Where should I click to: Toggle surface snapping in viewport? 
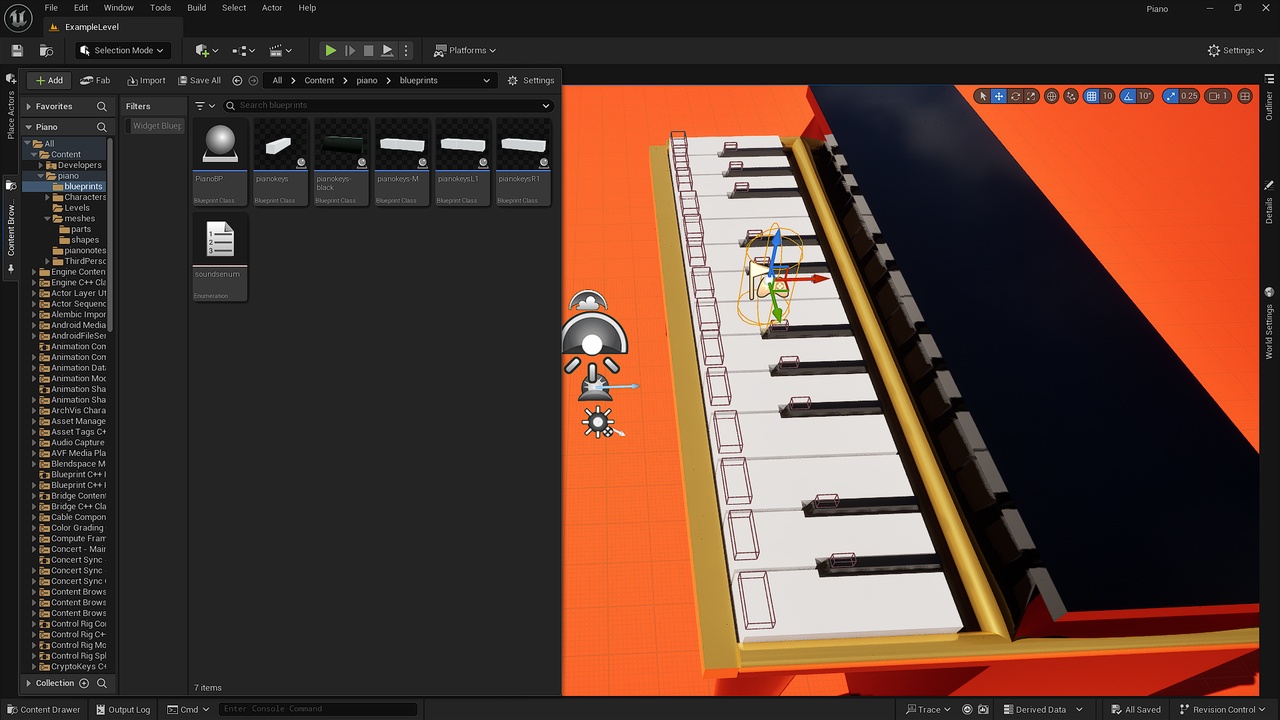point(1072,96)
